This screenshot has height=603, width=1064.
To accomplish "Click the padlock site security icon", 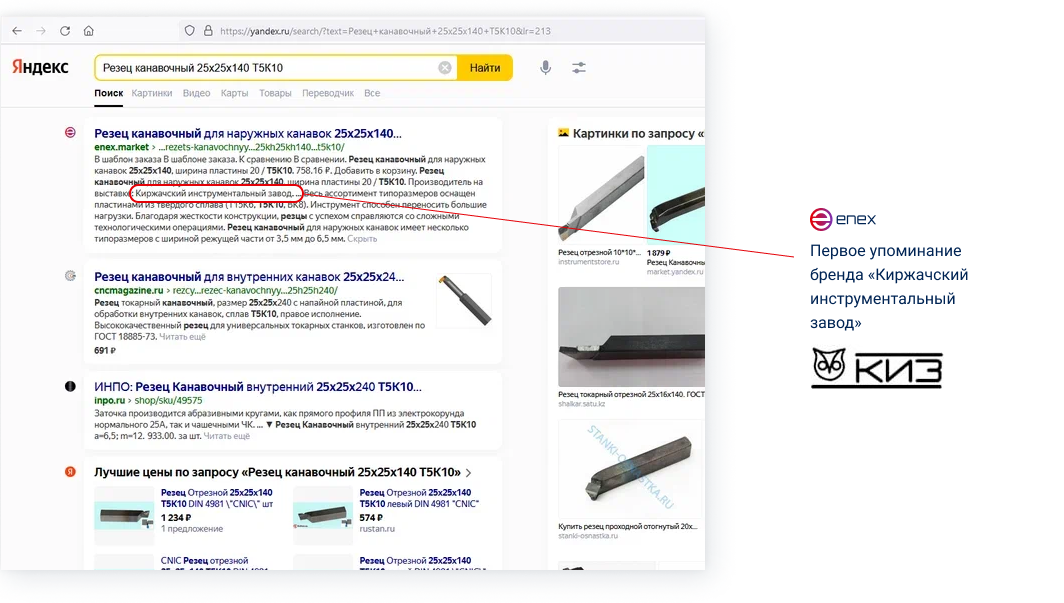I will click(208, 31).
